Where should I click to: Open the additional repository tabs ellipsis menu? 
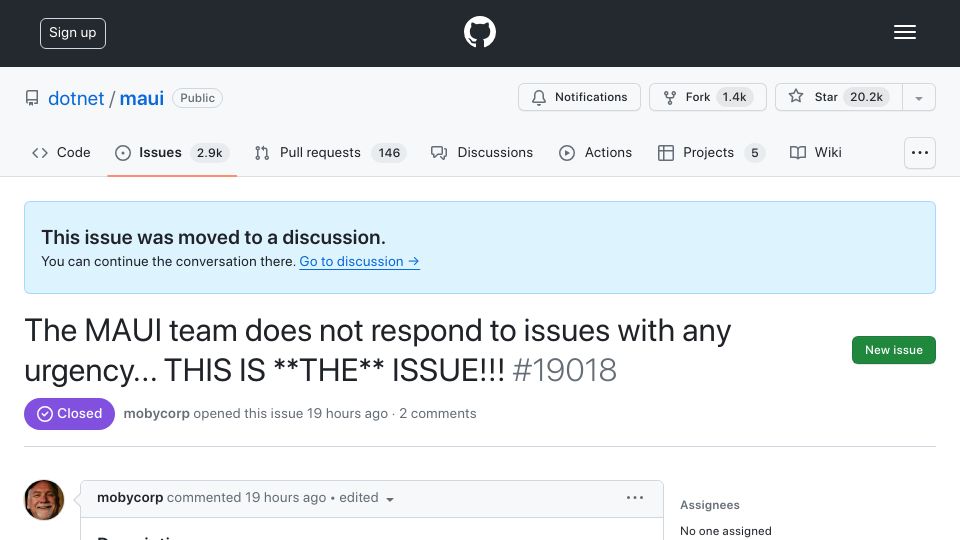[920, 153]
